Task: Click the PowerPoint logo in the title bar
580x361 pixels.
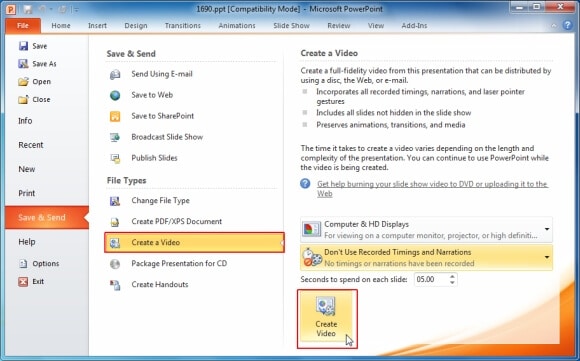Action: click(11, 9)
